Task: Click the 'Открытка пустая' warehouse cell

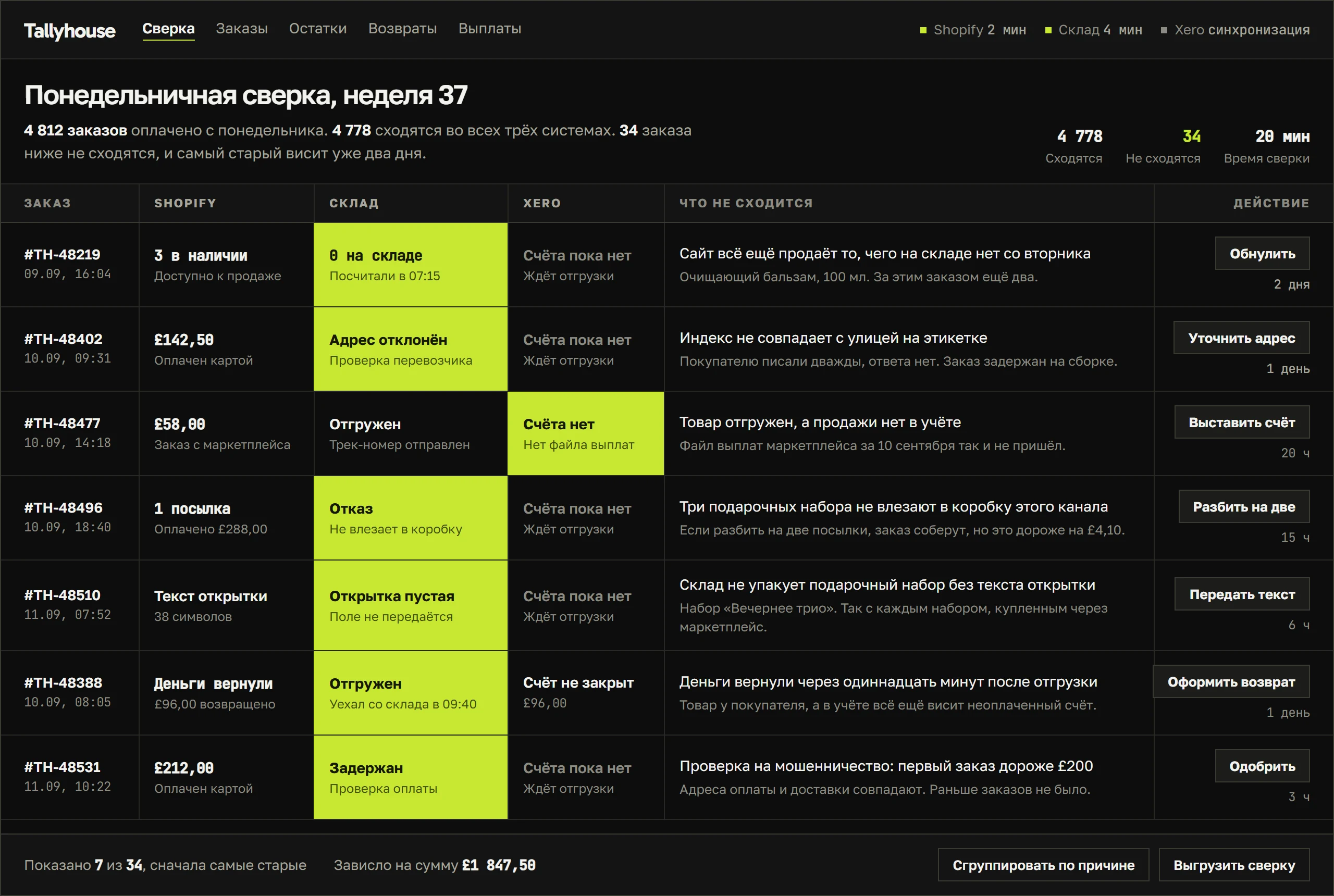Action: pos(411,606)
